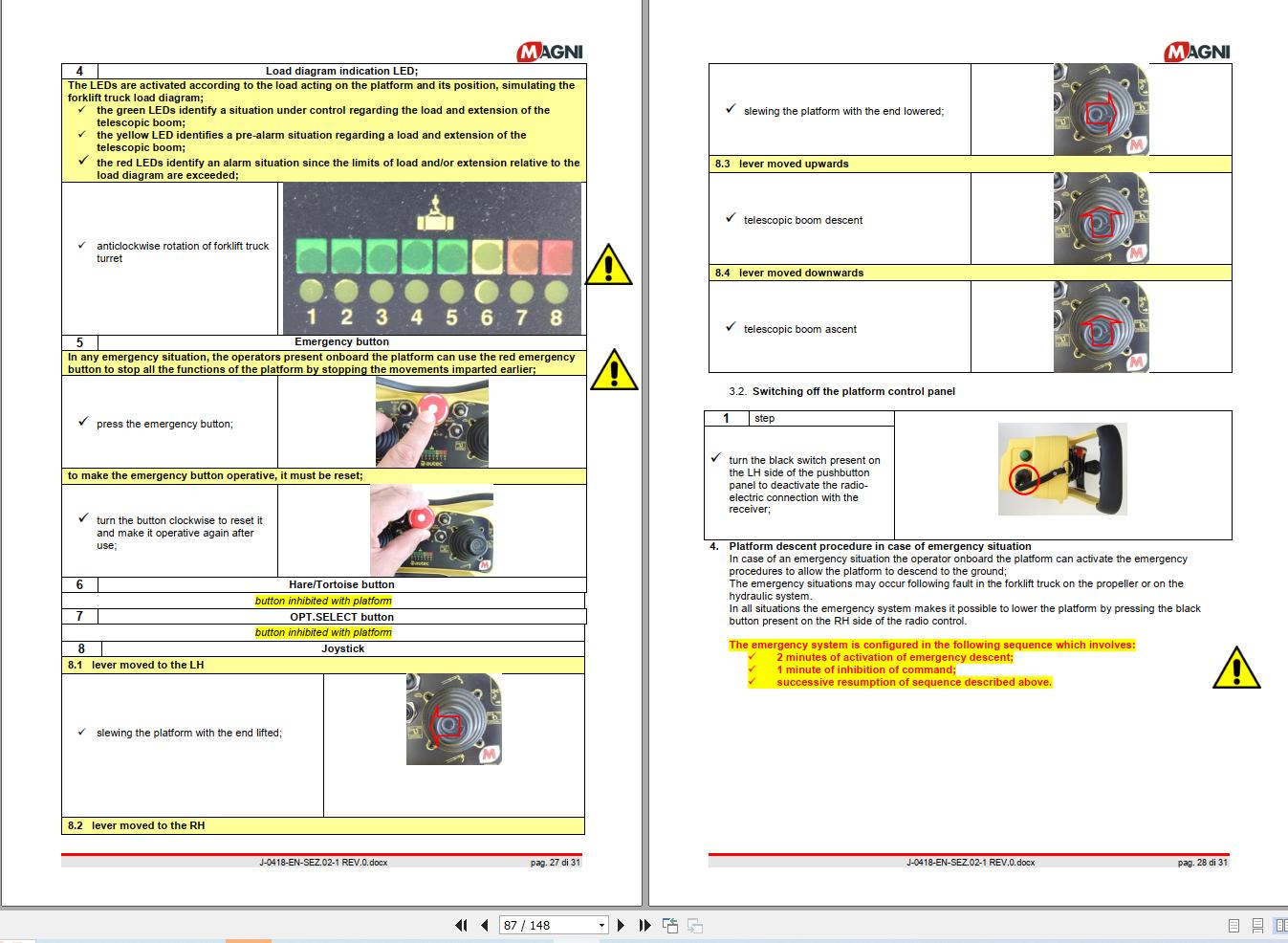Click 'pag. 27 di 31' footer
This screenshot has height=943, width=1288.
pos(556,862)
